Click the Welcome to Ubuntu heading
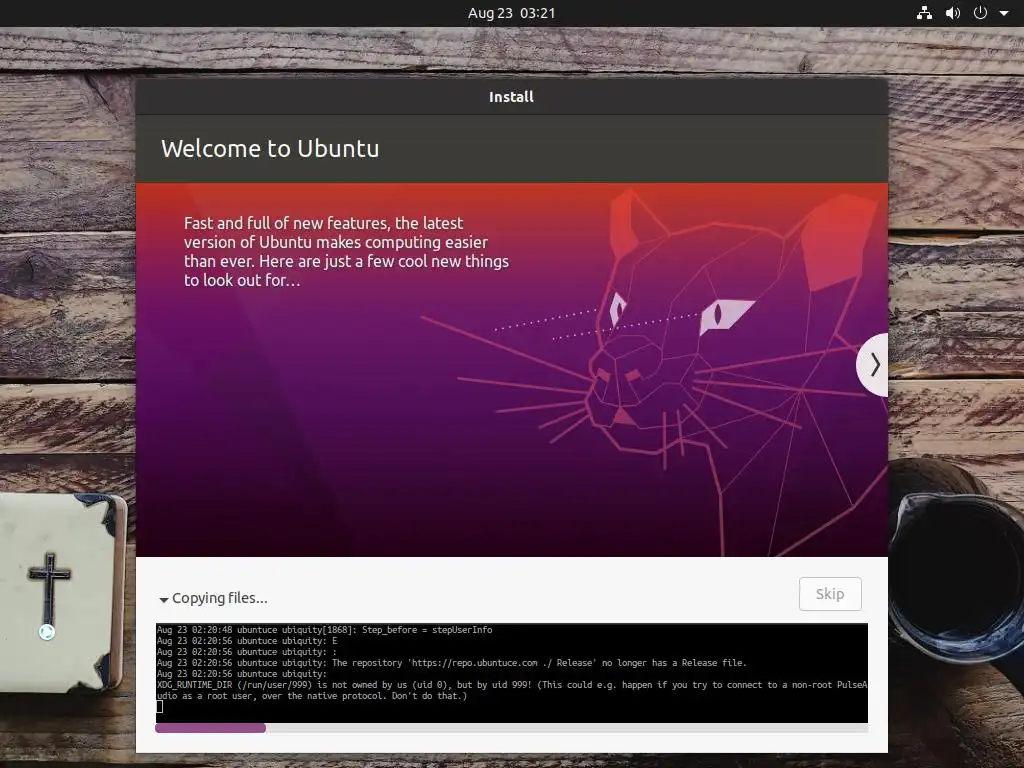Viewport: 1024px width, 768px height. [270, 148]
